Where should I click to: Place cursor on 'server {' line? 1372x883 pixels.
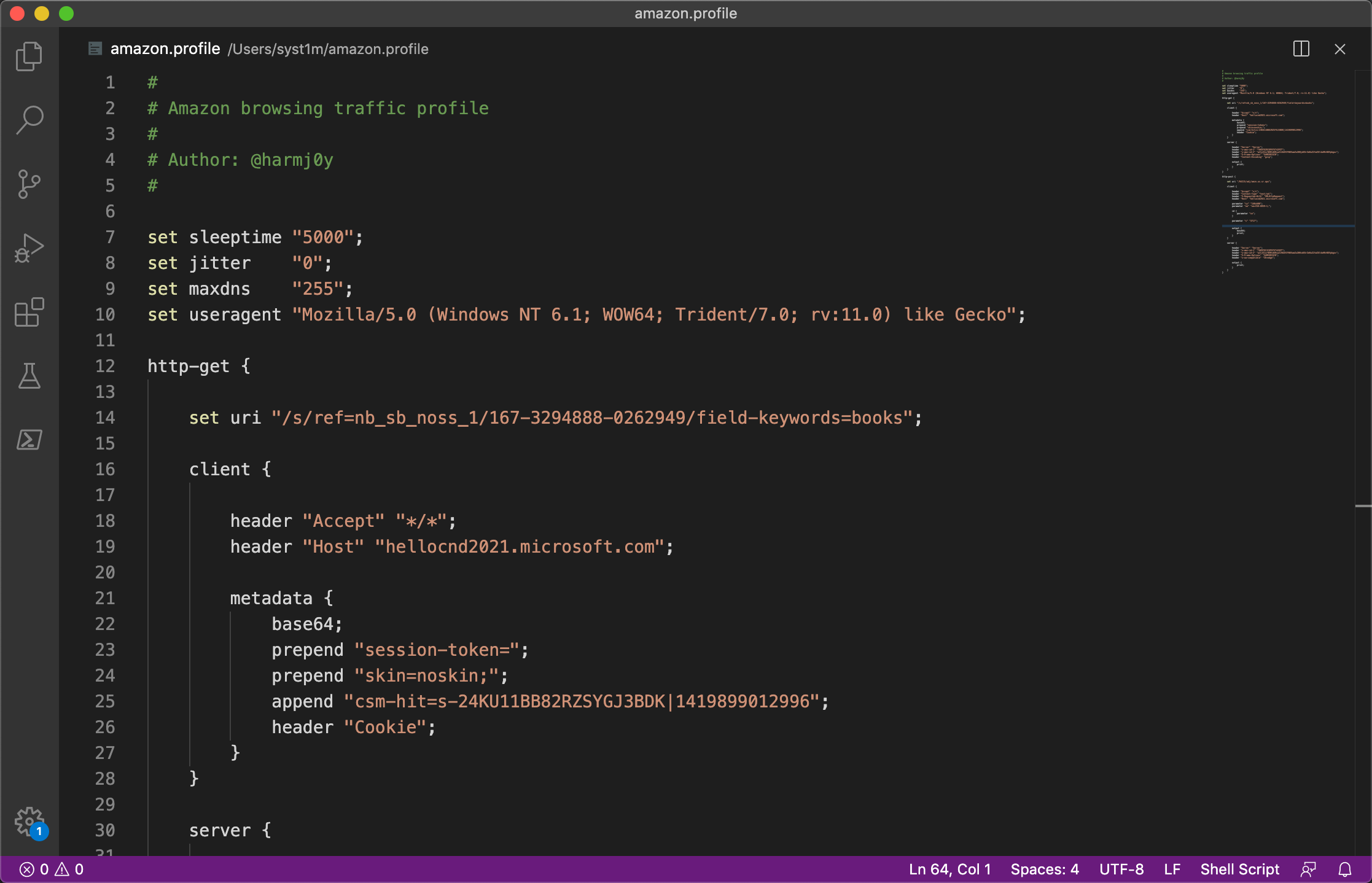(x=230, y=830)
